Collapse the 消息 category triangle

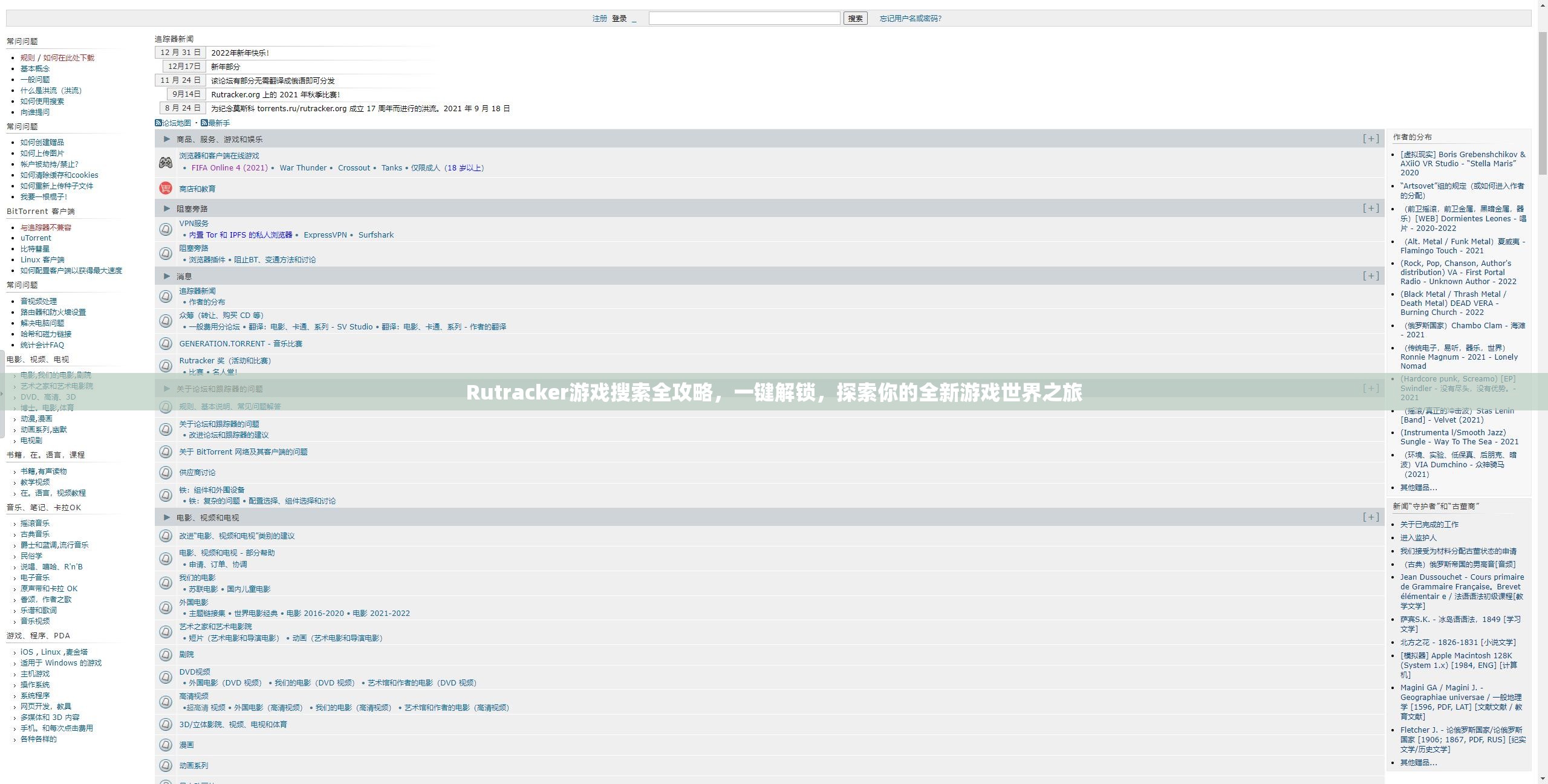coord(167,276)
